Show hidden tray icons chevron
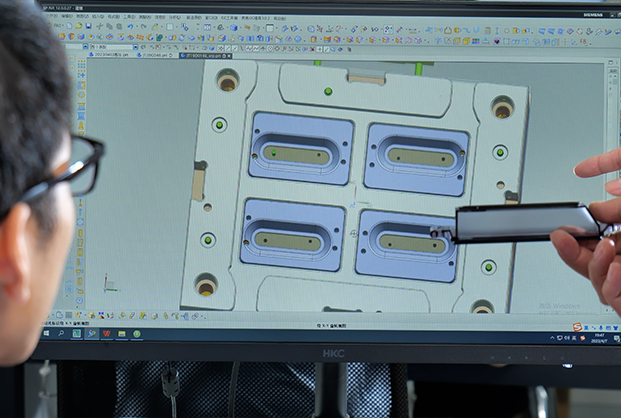 [552, 338]
